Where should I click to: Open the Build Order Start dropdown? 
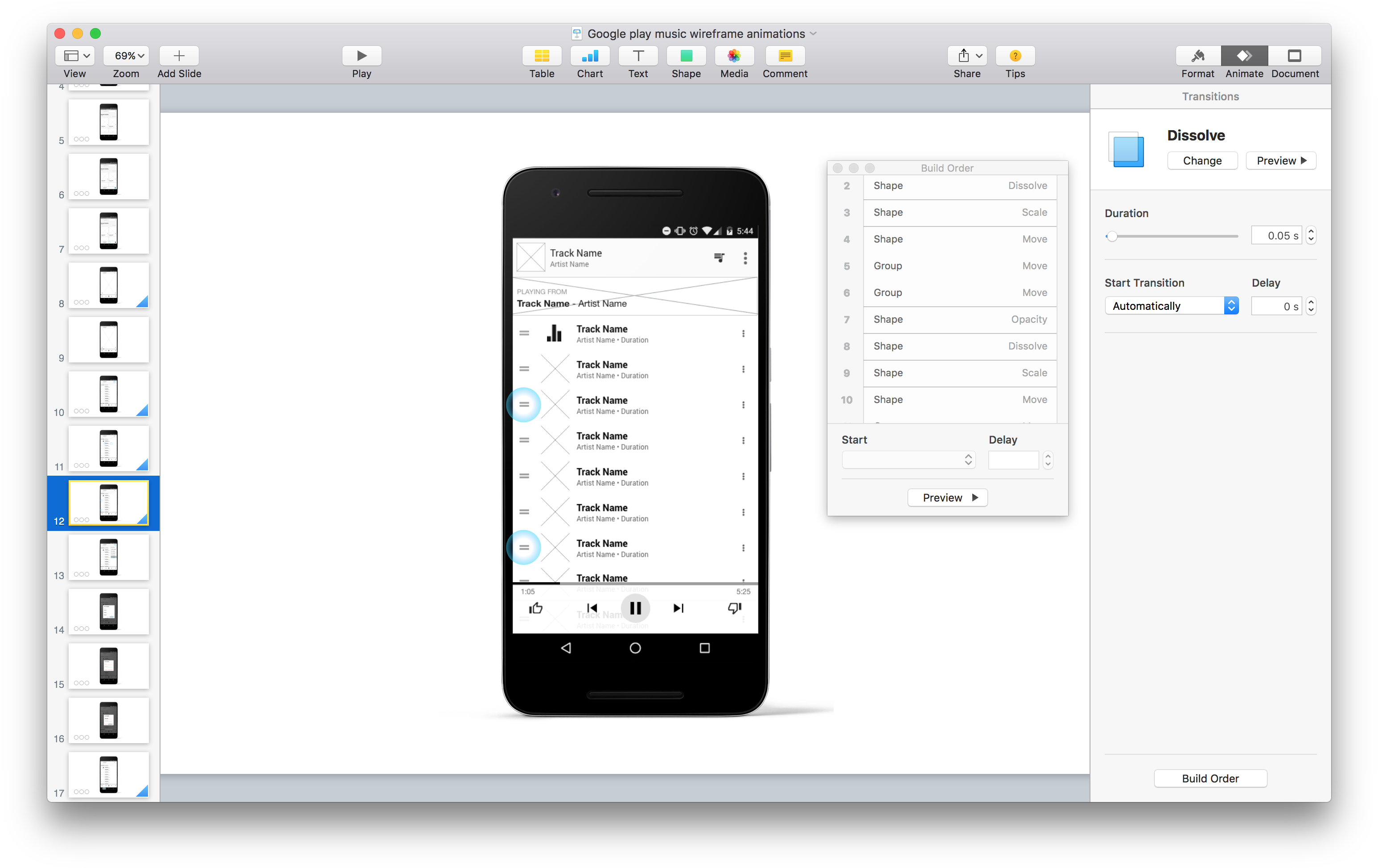pos(909,460)
